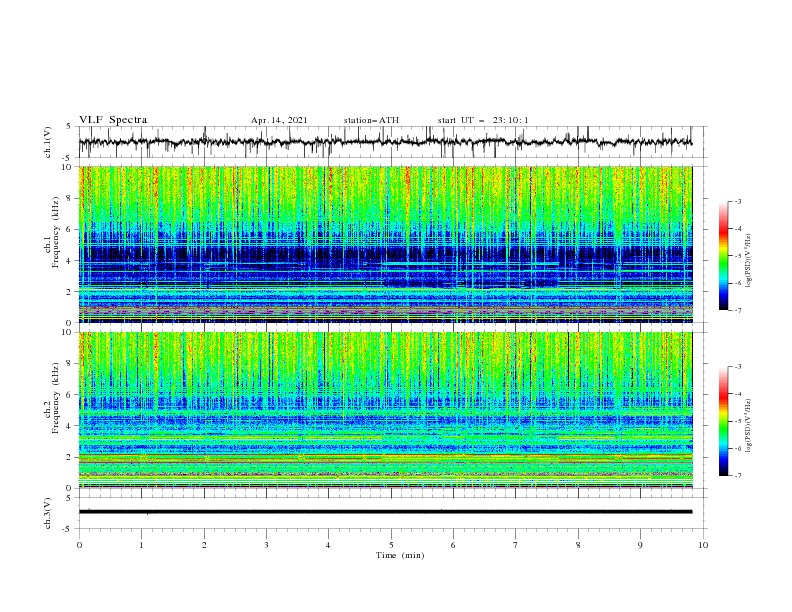Click the "5" volt tick of ch.1(V) axis
The width and height of the screenshot is (792, 612).
(x=69, y=127)
